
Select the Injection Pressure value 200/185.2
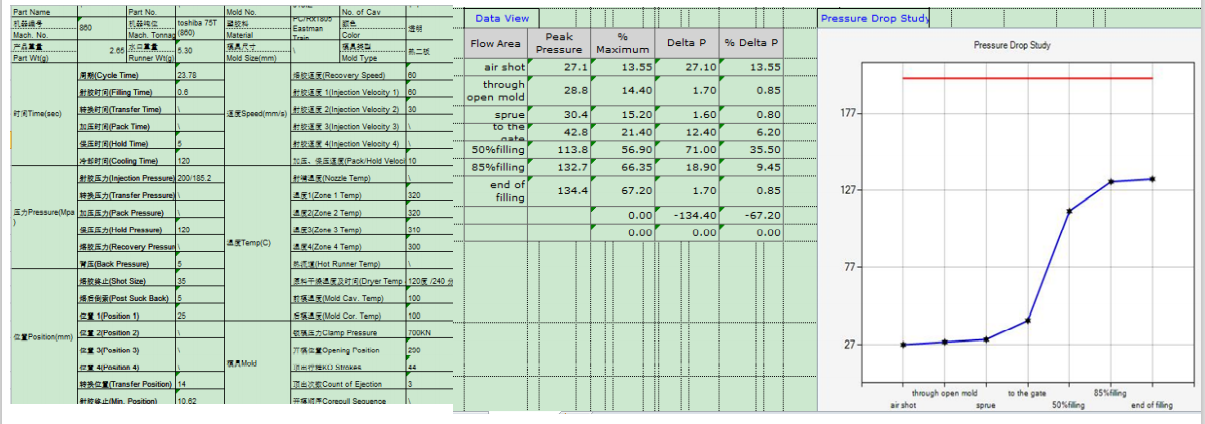[x=199, y=178]
